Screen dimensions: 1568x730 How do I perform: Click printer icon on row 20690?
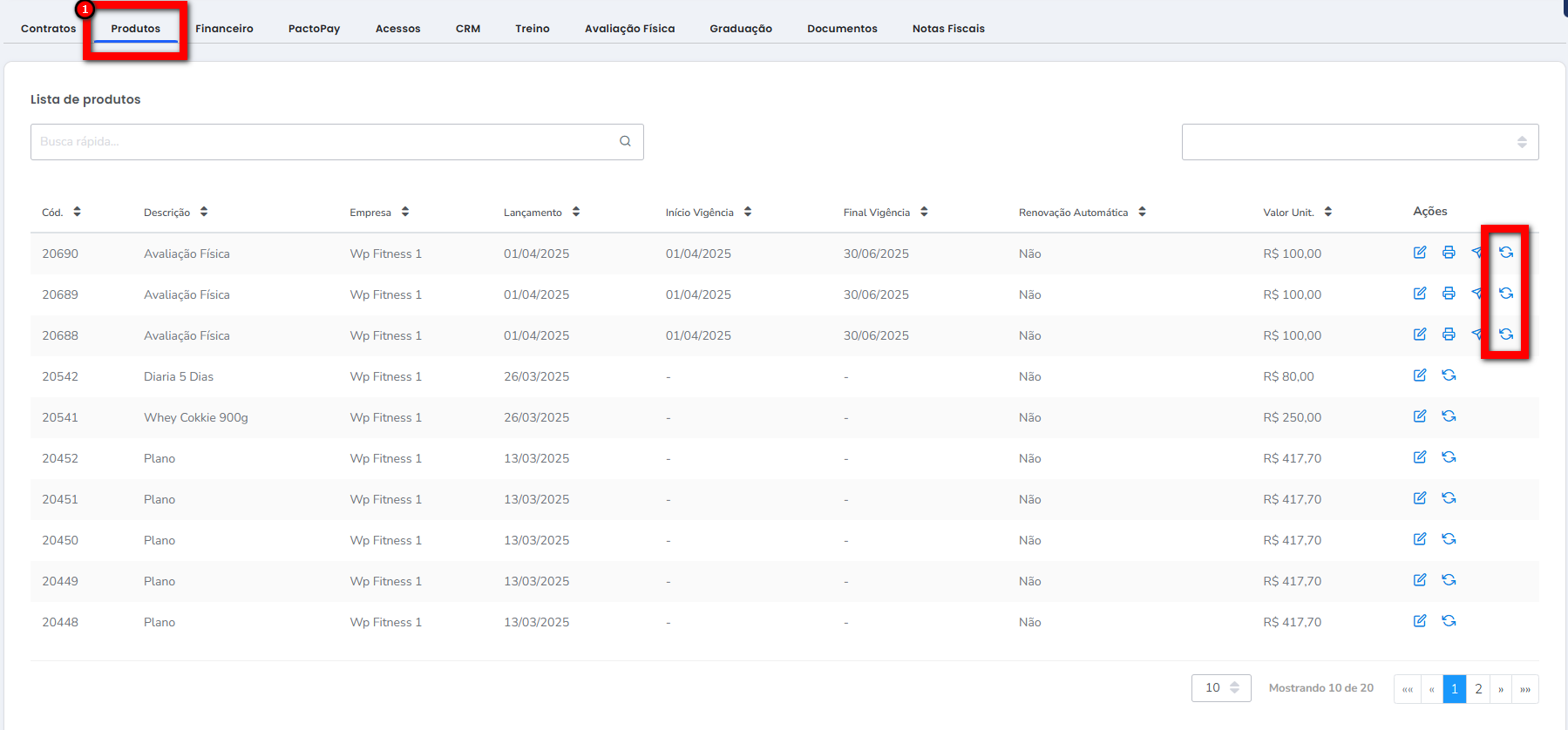point(1449,253)
